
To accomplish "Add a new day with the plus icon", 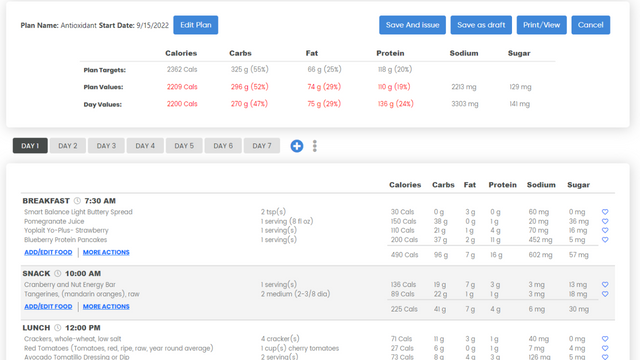I will pyautogui.click(x=297, y=146).
